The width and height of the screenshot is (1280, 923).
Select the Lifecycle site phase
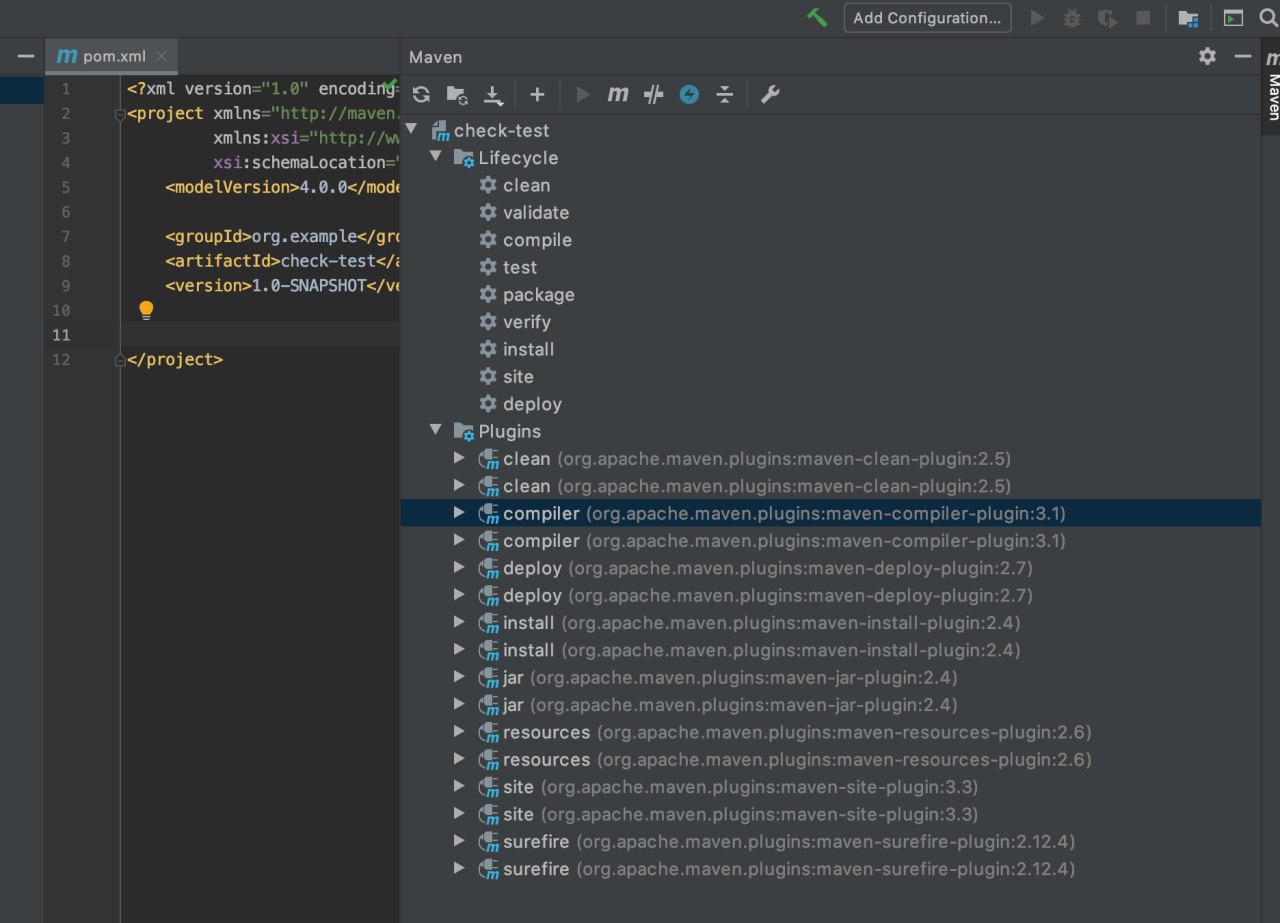tap(518, 376)
